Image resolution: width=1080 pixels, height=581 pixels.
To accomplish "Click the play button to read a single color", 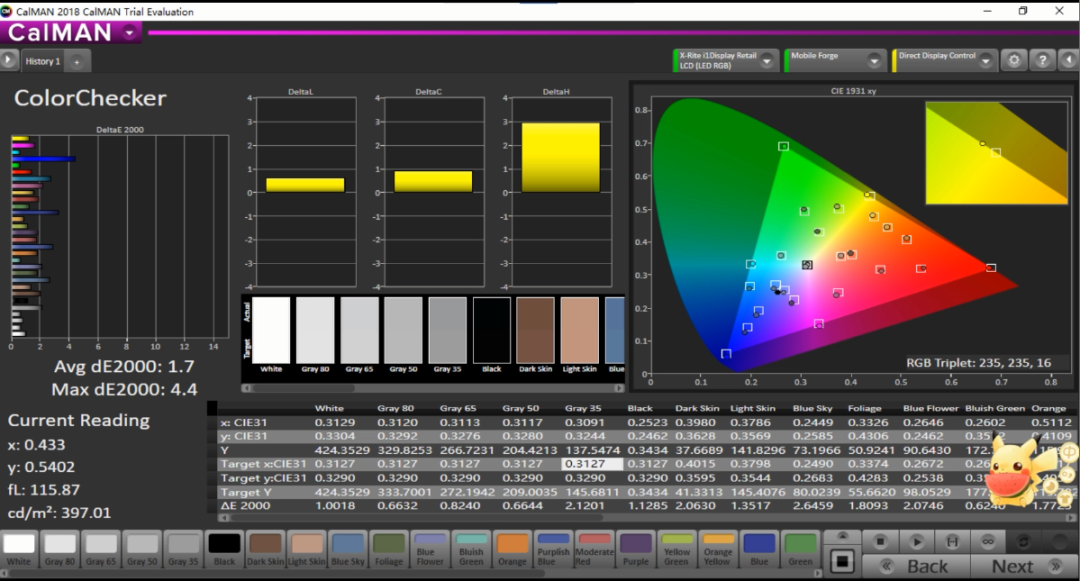I will 917,541.
